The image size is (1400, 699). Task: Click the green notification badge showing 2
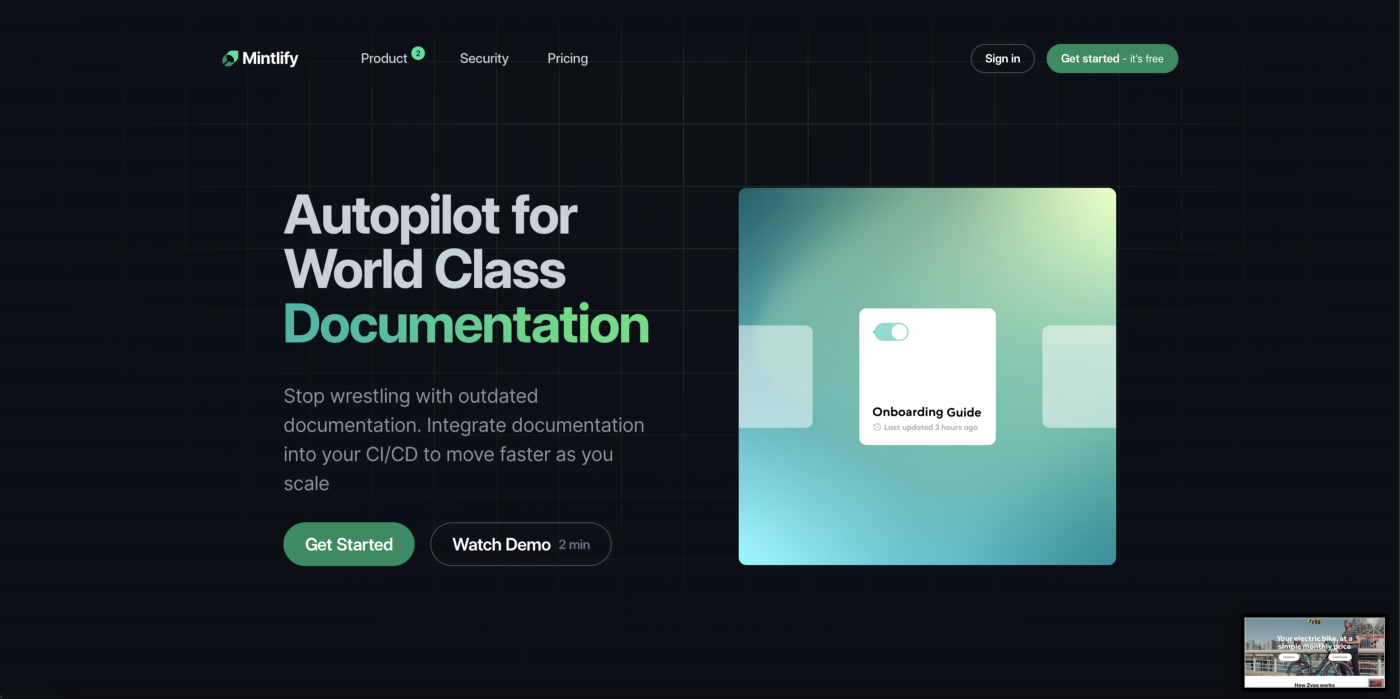pos(418,53)
